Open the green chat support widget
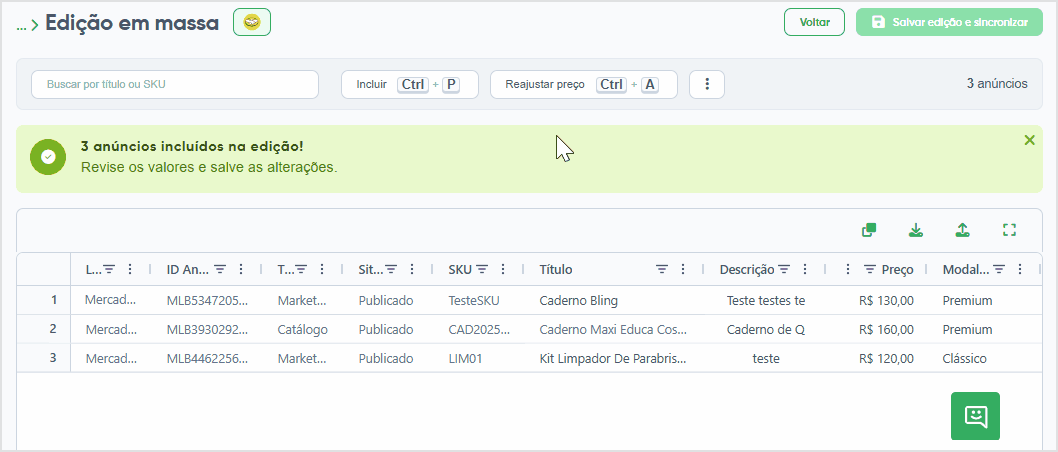The height and width of the screenshot is (452, 1058). [x=975, y=416]
